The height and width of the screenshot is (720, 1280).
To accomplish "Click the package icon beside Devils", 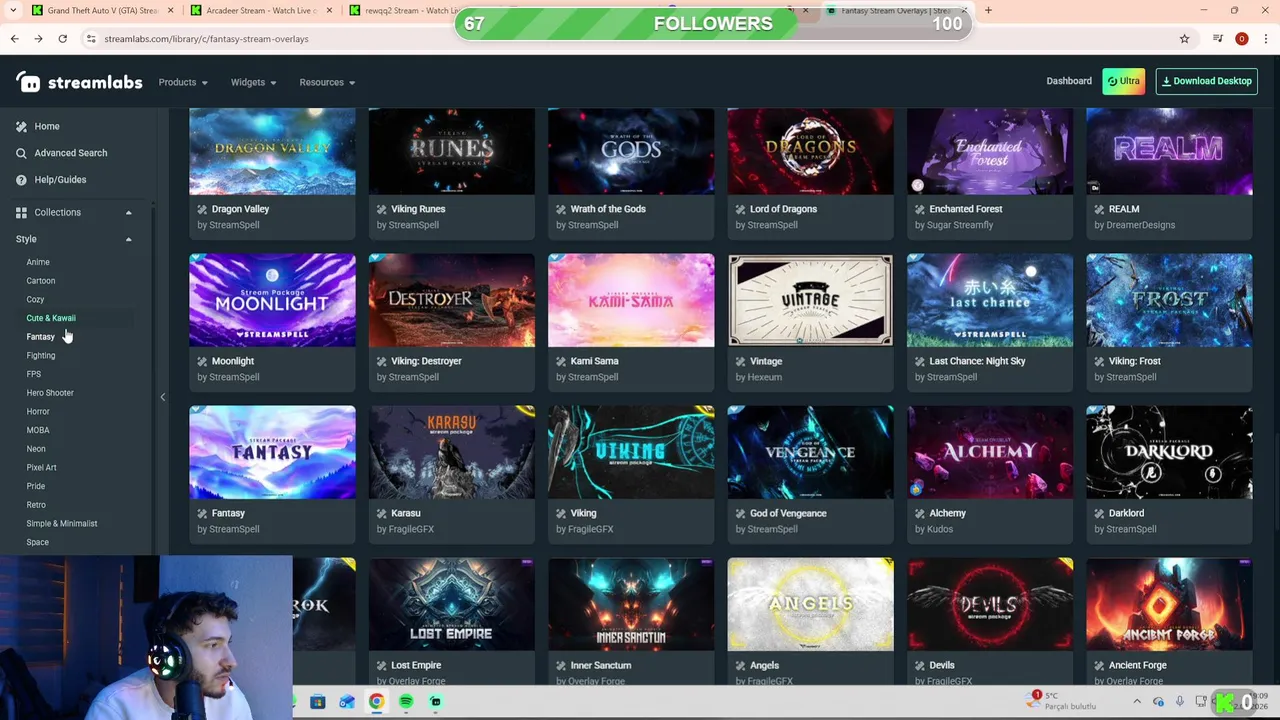I will [x=920, y=665].
